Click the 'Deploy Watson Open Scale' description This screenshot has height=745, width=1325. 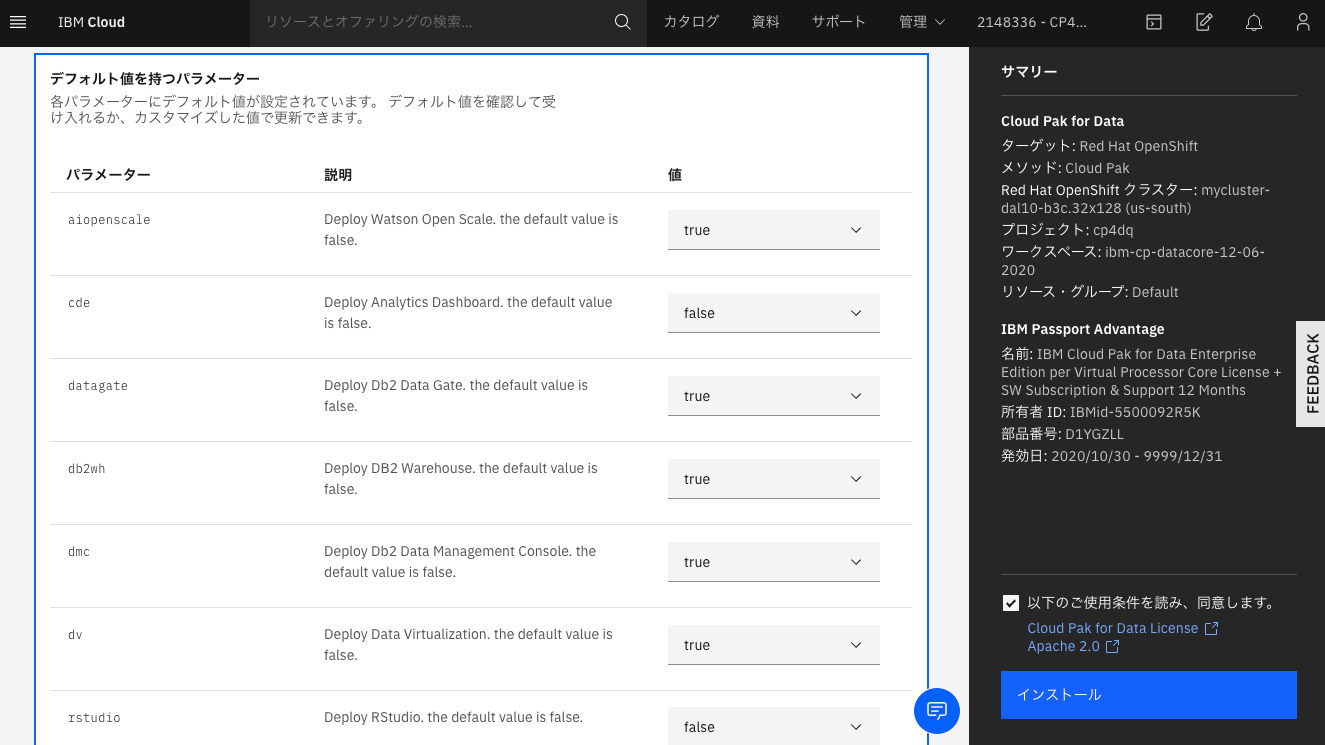(x=471, y=230)
